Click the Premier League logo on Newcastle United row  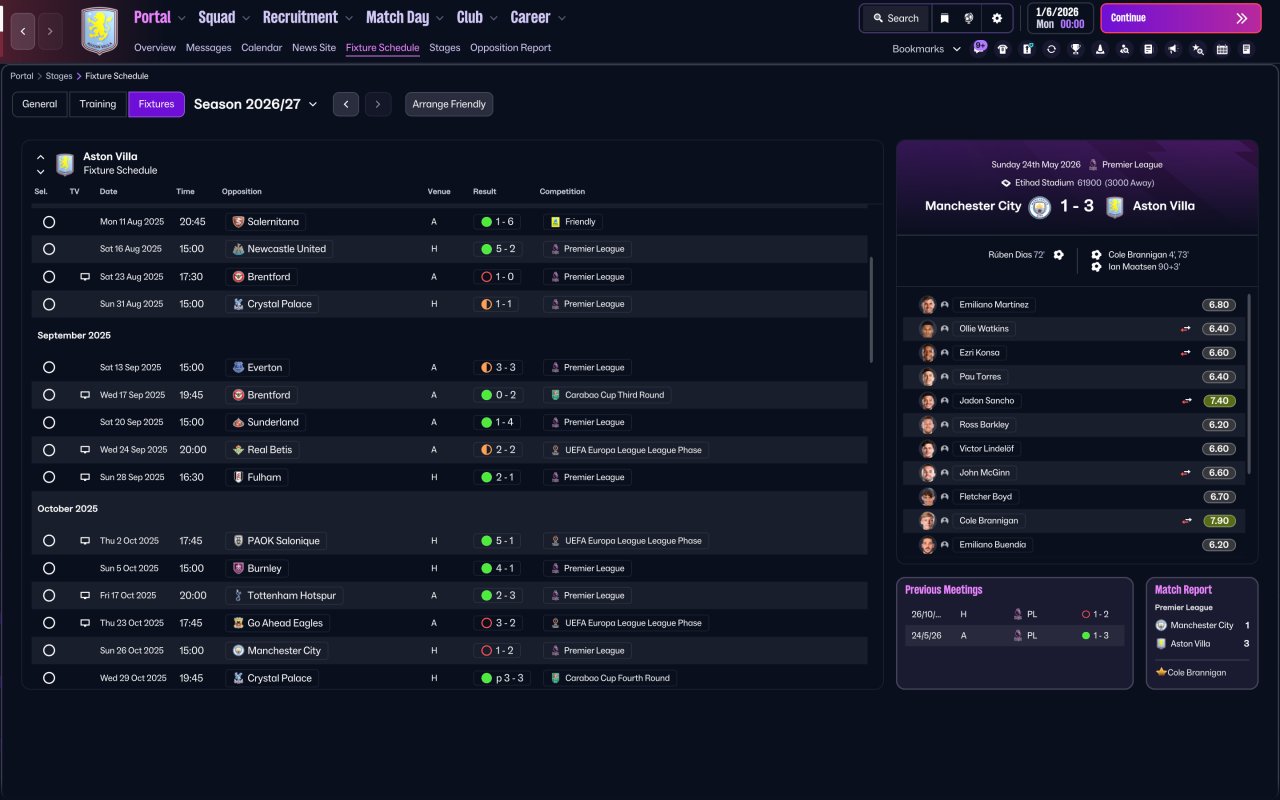555,249
